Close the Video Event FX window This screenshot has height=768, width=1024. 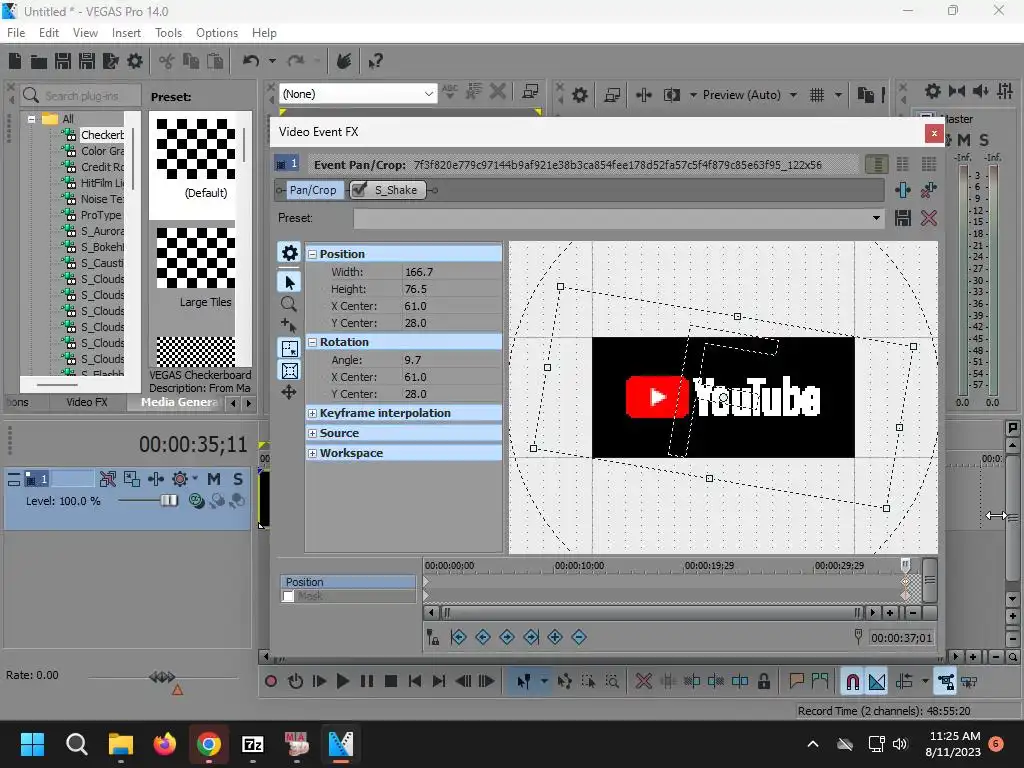[934, 133]
